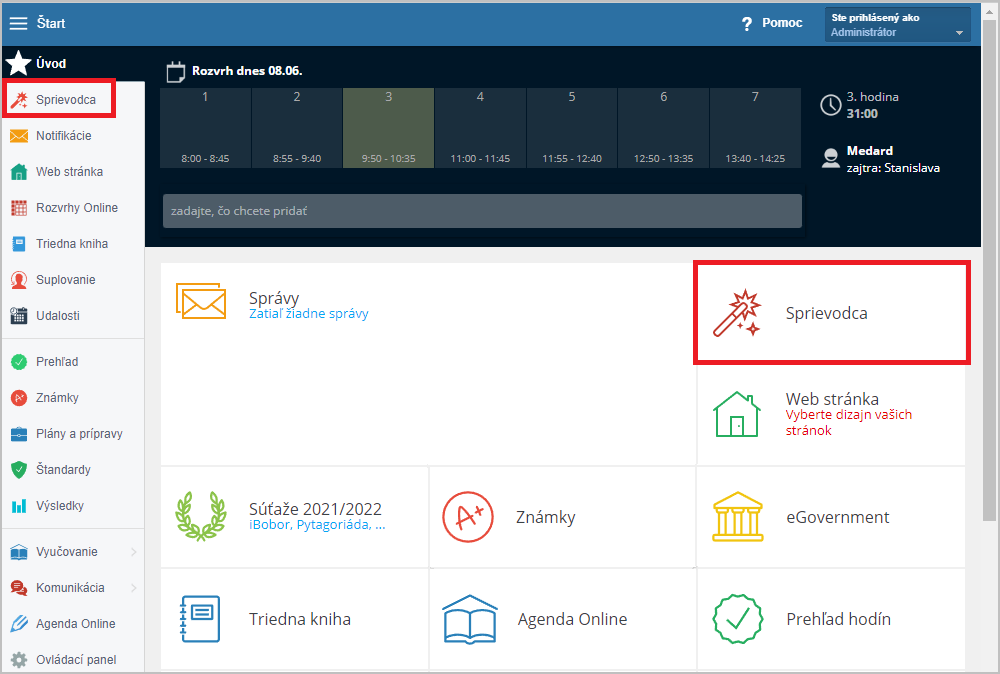This screenshot has height=674, width=1000.
Task: Open the Prehľad hodín tile label
Action: (x=839, y=619)
